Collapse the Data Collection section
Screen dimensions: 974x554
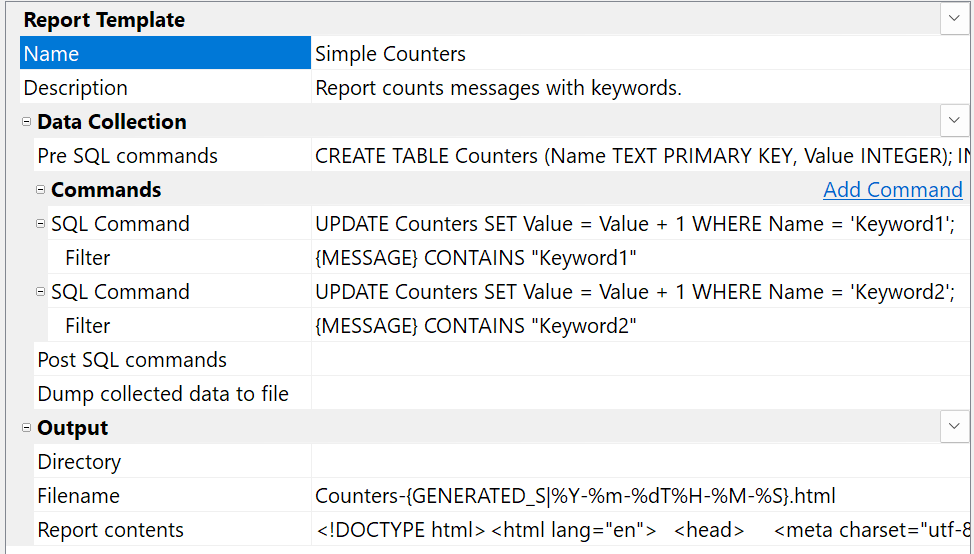[x=26, y=122]
